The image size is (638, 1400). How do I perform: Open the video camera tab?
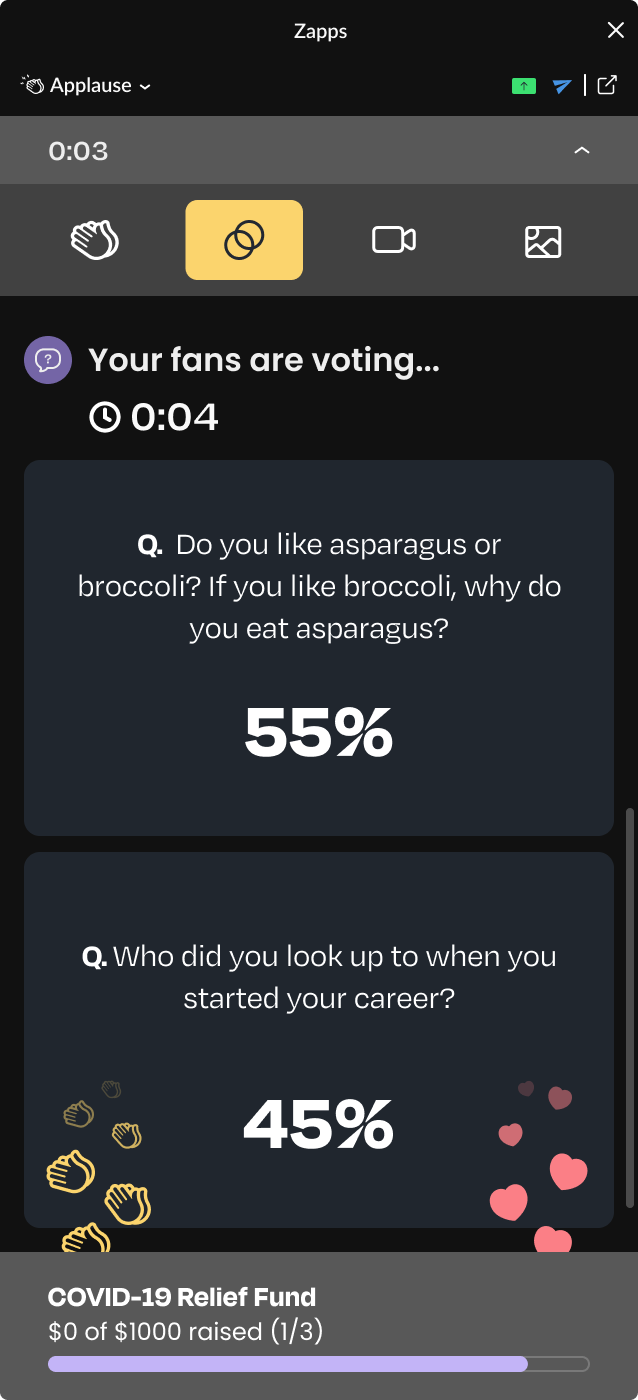pos(393,240)
